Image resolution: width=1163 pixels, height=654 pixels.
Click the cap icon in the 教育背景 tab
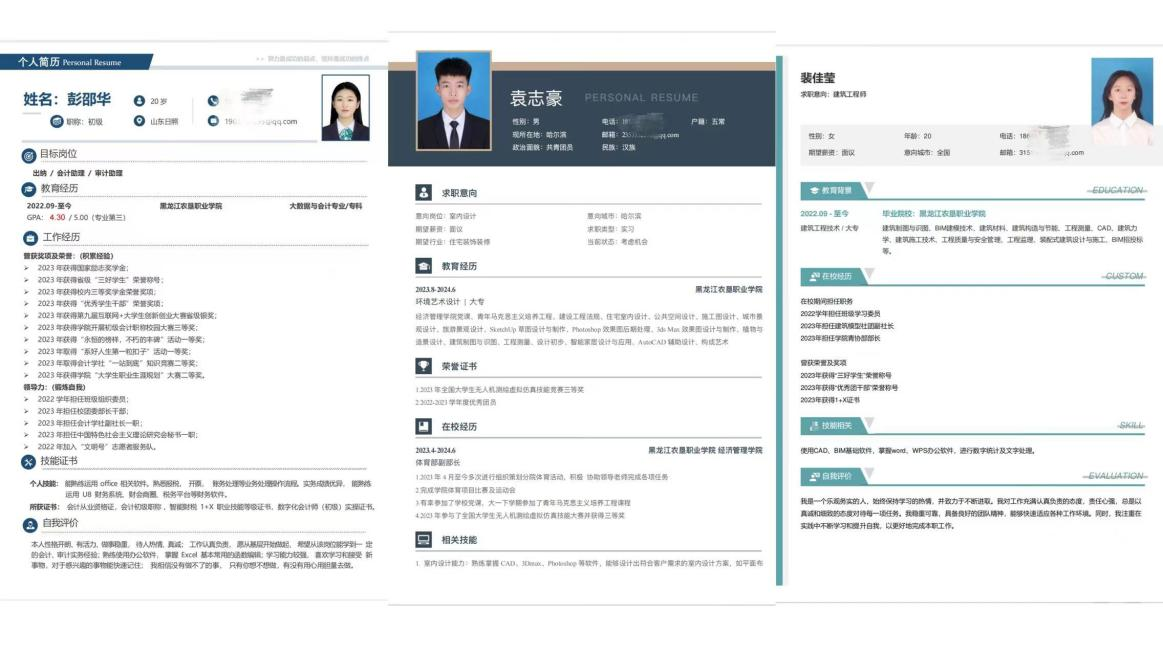tap(814, 191)
